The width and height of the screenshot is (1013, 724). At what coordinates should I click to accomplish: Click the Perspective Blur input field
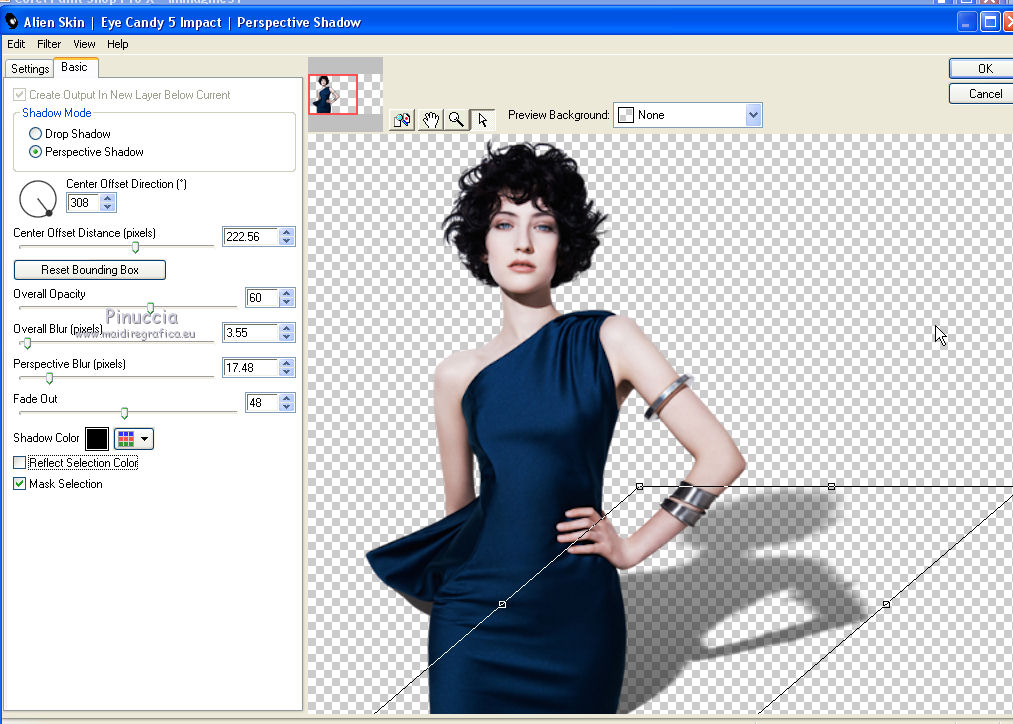tap(251, 367)
